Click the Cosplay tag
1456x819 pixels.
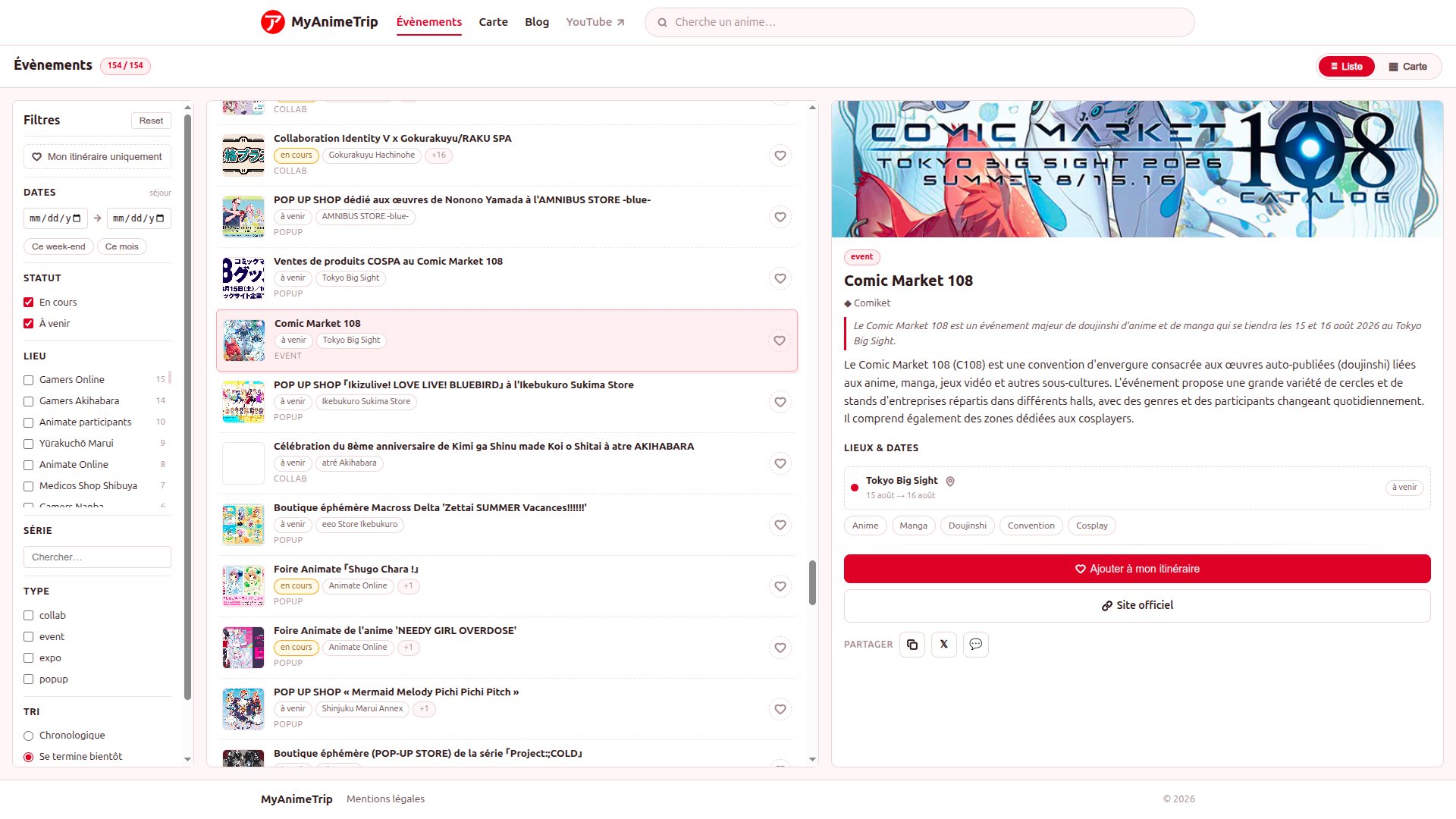(x=1091, y=526)
